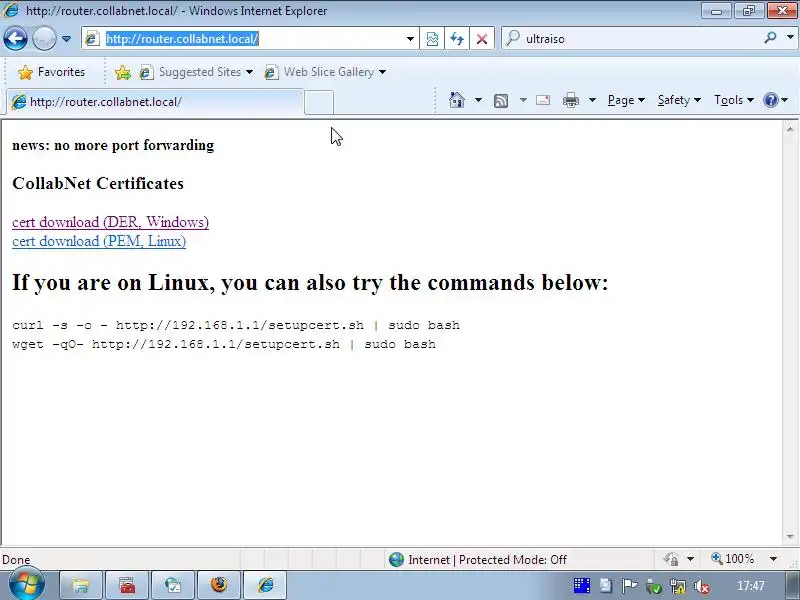The image size is (800, 600).
Task: Switch to Internet Explorer taskbar button
Action: point(265,585)
